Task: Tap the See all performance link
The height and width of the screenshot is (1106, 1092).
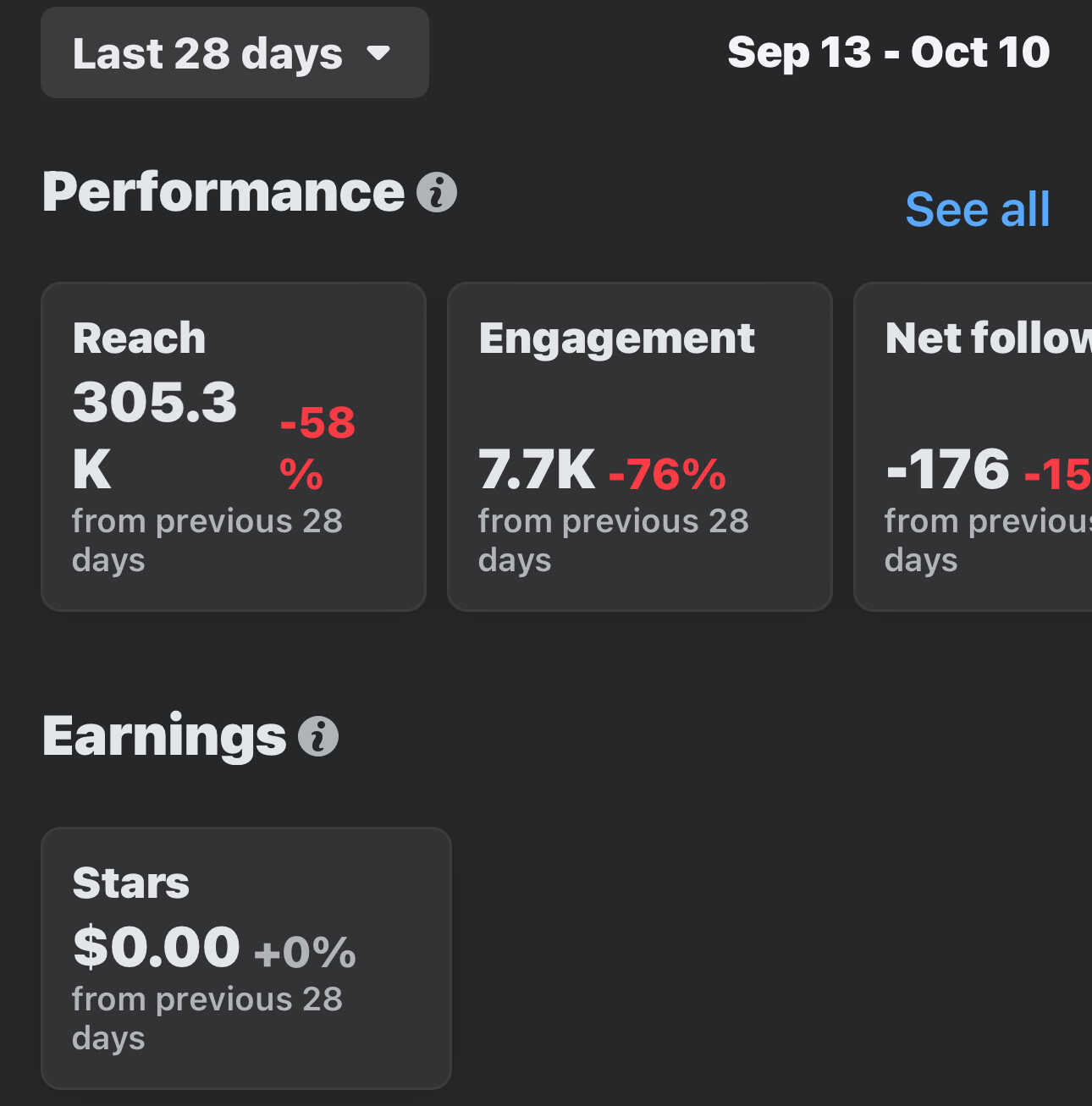Action: (x=977, y=209)
